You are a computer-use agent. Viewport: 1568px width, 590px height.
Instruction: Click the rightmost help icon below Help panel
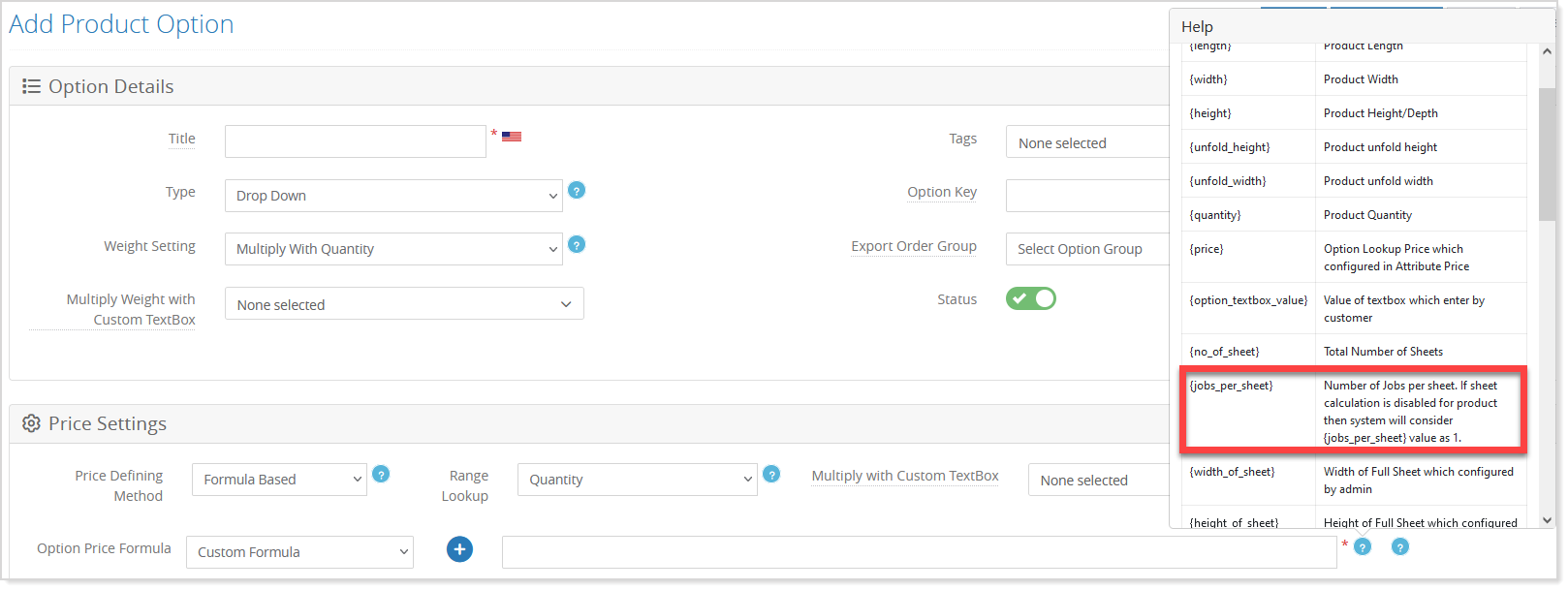1399,547
